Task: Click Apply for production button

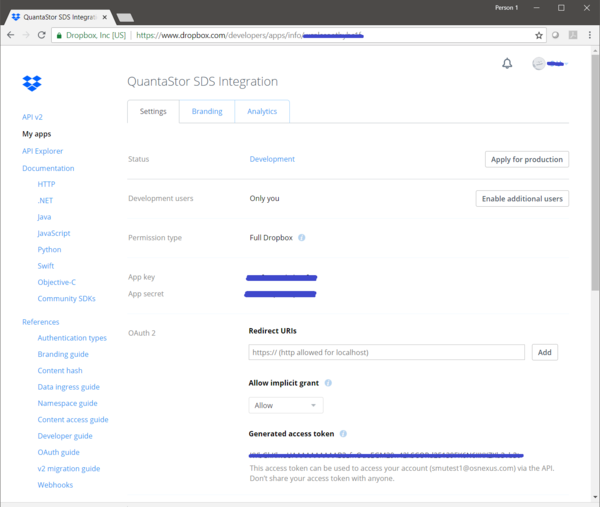Action: pyautogui.click(x=527, y=160)
